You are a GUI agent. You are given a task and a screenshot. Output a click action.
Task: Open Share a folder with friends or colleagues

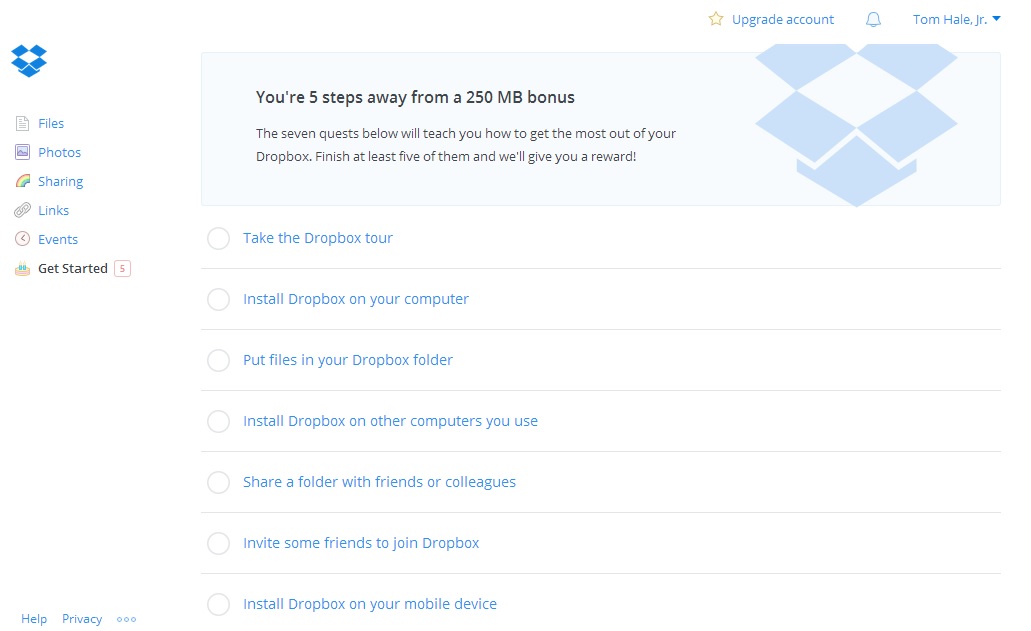pos(379,482)
